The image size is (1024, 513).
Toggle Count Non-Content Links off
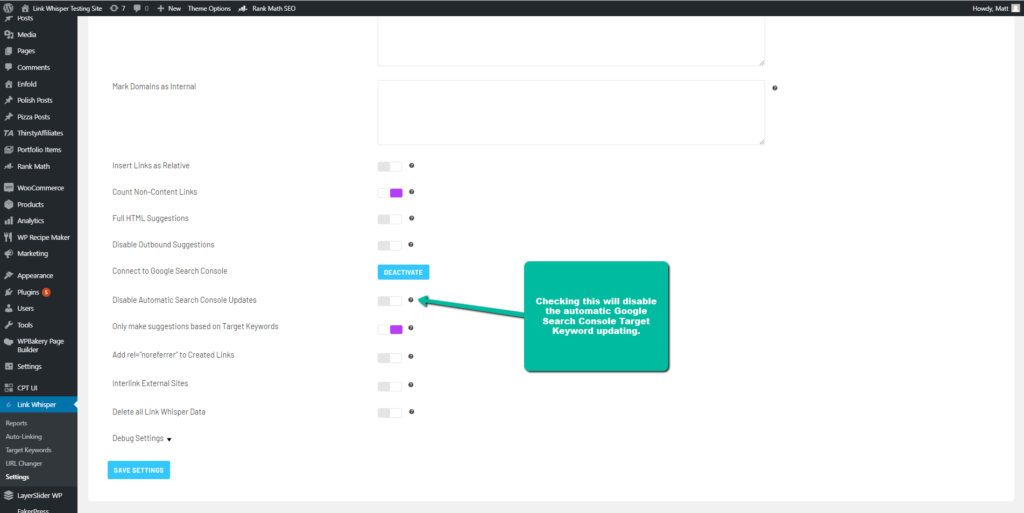pos(390,193)
